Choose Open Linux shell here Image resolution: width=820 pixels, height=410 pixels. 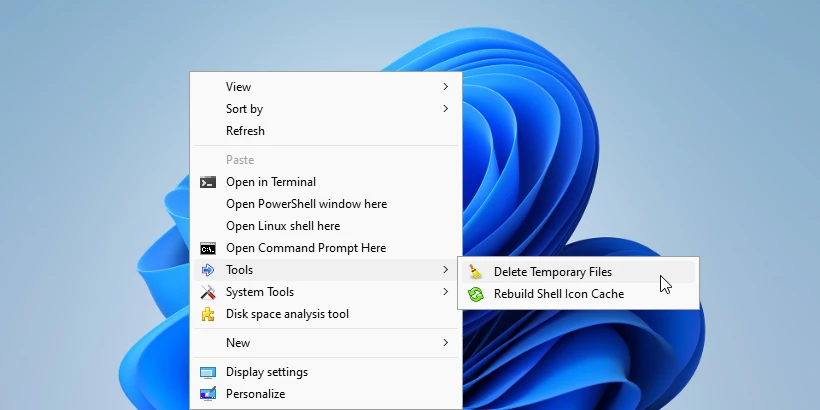[x=326, y=226]
